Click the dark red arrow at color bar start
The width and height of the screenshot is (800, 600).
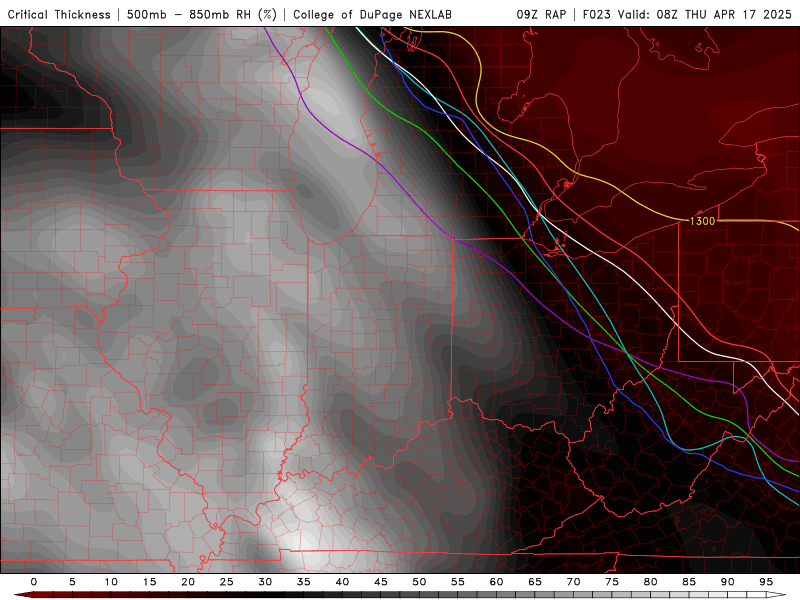[x=23, y=595]
